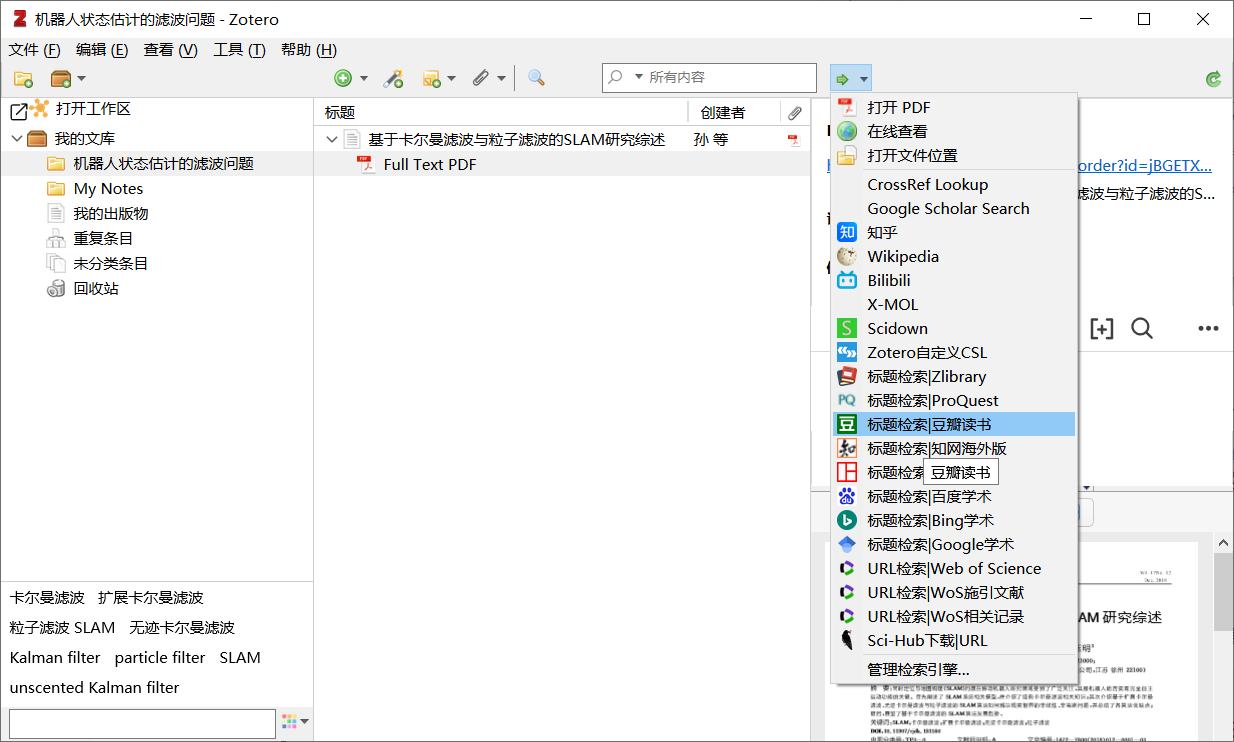The height and width of the screenshot is (742, 1234).
Task: Click the Sync with zotero.org icon
Action: [x=1214, y=78]
